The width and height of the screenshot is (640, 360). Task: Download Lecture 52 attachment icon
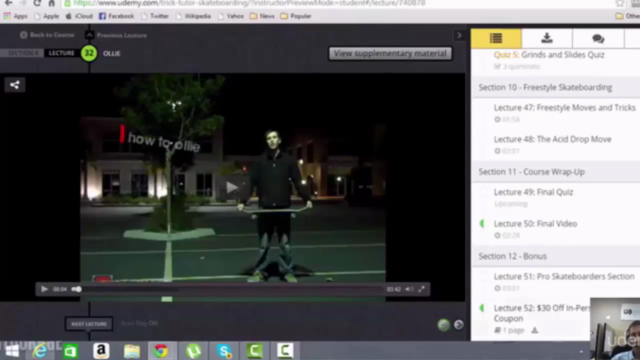tap(535, 330)
